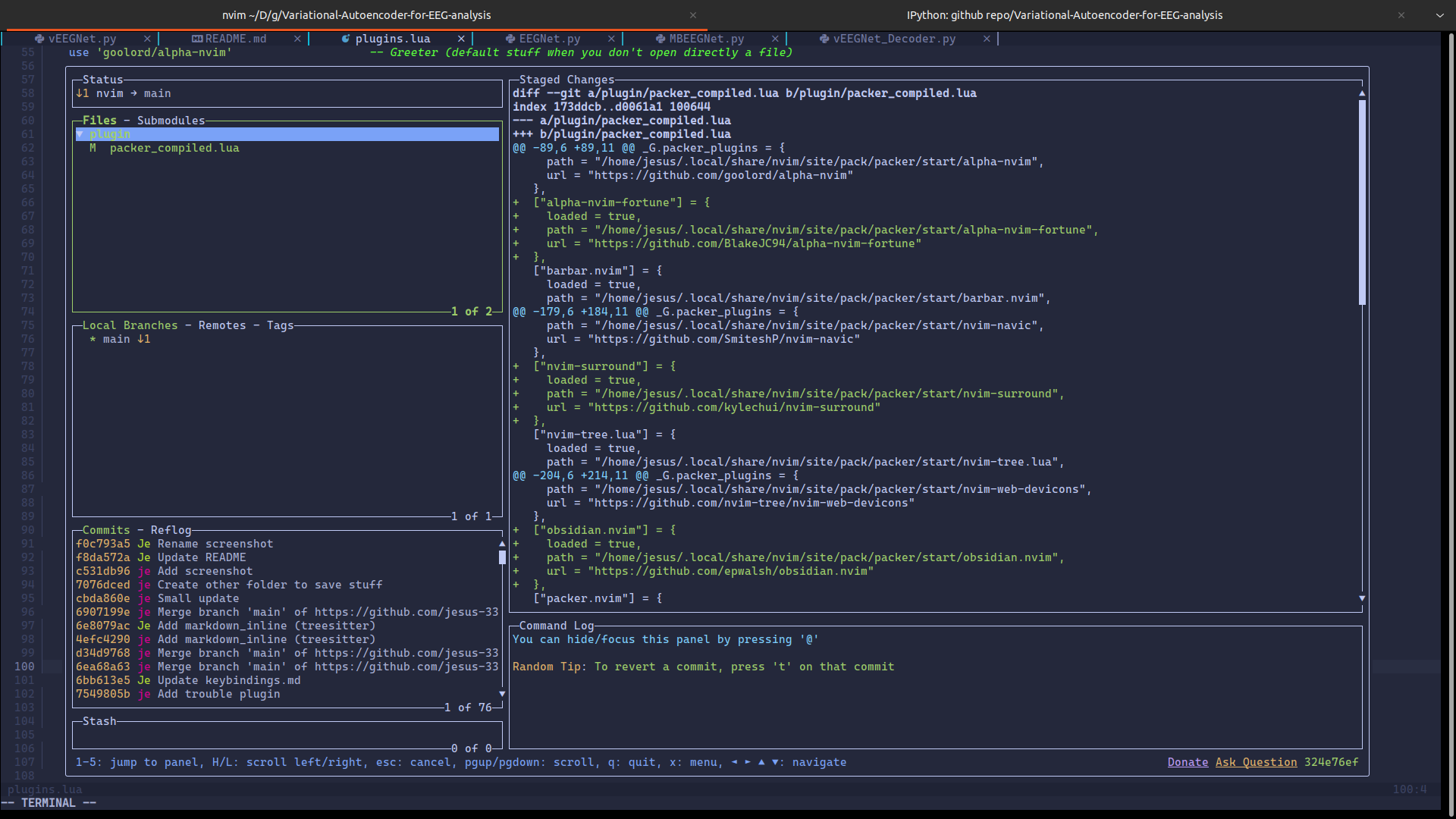Close the vEEGNet.py buffer tab

point(147,39)
